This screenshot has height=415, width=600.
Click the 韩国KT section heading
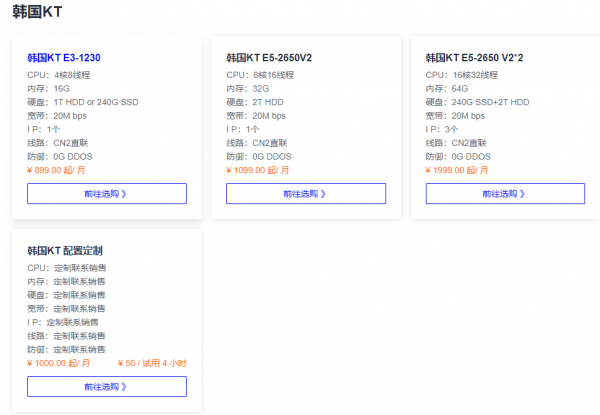[x=37, y=12]
